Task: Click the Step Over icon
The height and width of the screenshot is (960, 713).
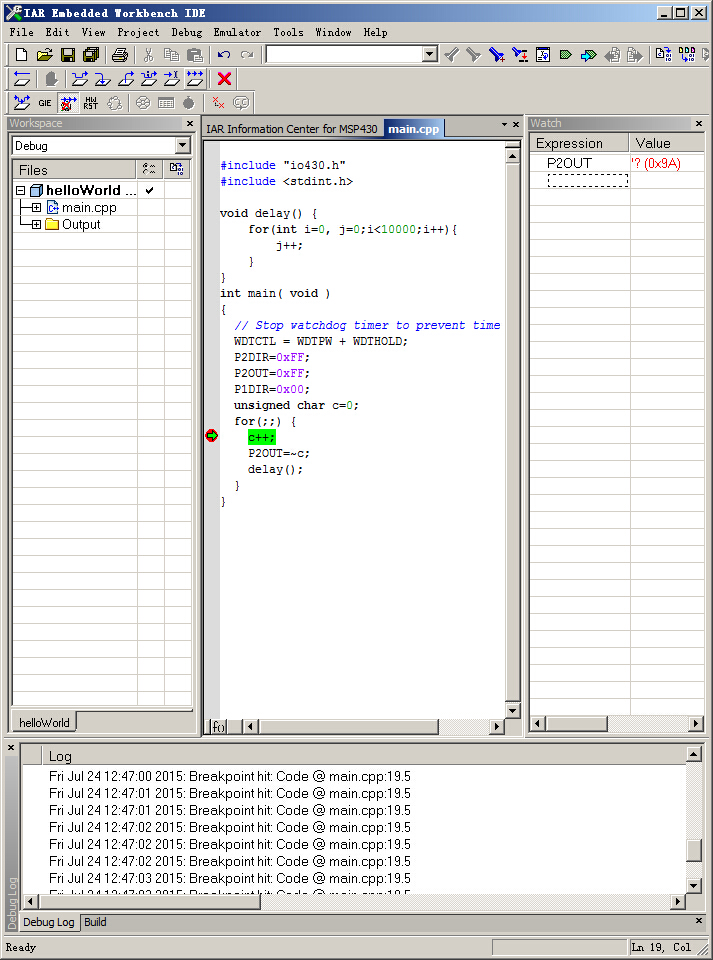Action: click(x=80, y=78)
